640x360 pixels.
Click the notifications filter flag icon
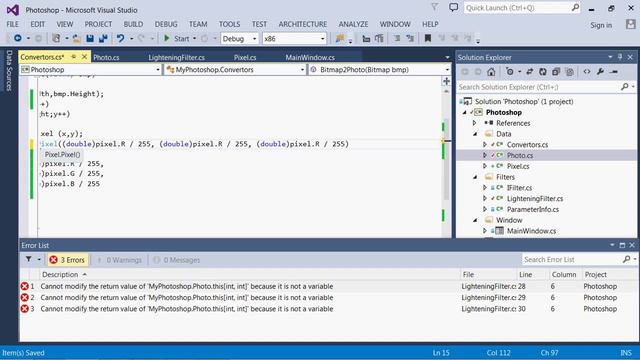[435, 7]
